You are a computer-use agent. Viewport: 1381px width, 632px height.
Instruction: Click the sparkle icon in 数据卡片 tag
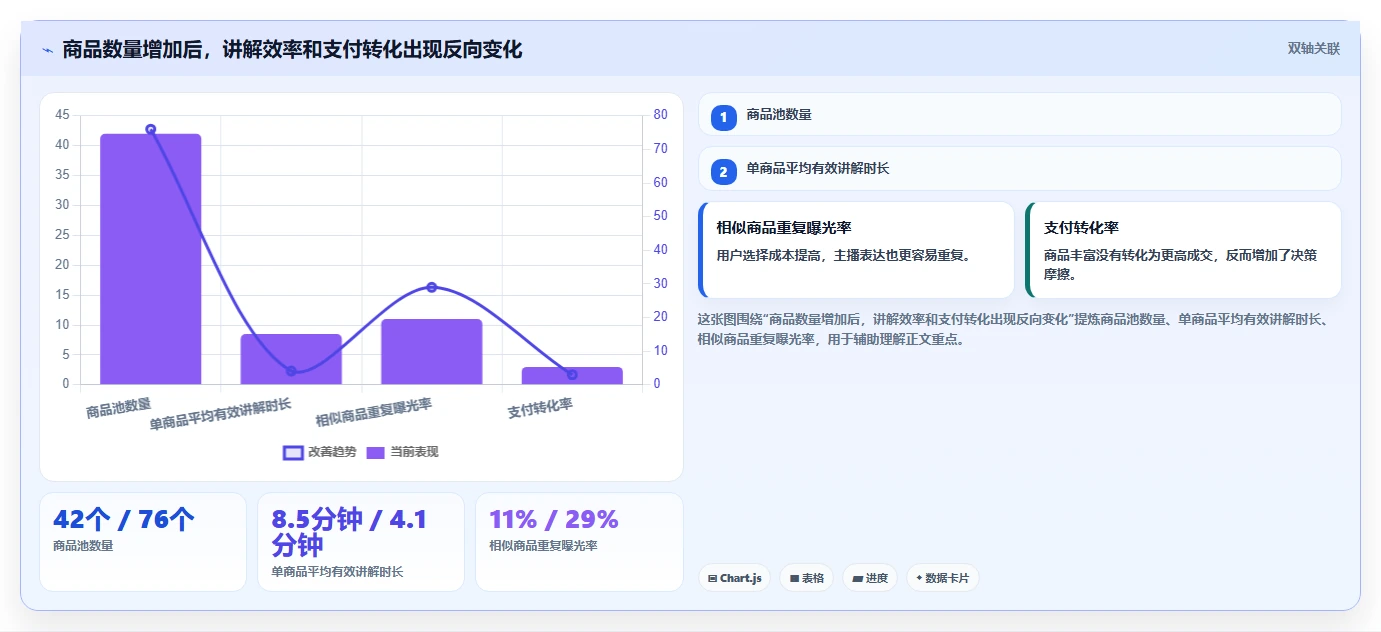point(919,577)
